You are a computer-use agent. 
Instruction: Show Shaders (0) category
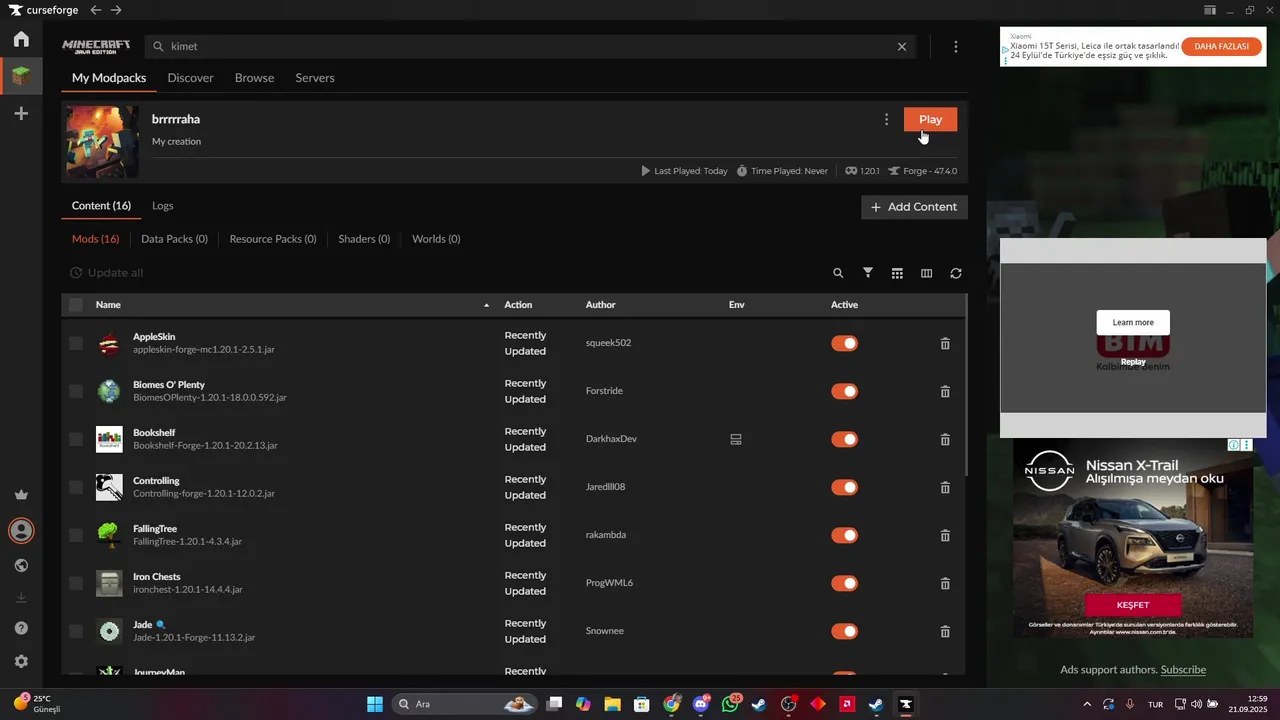[x=364, y=239]
